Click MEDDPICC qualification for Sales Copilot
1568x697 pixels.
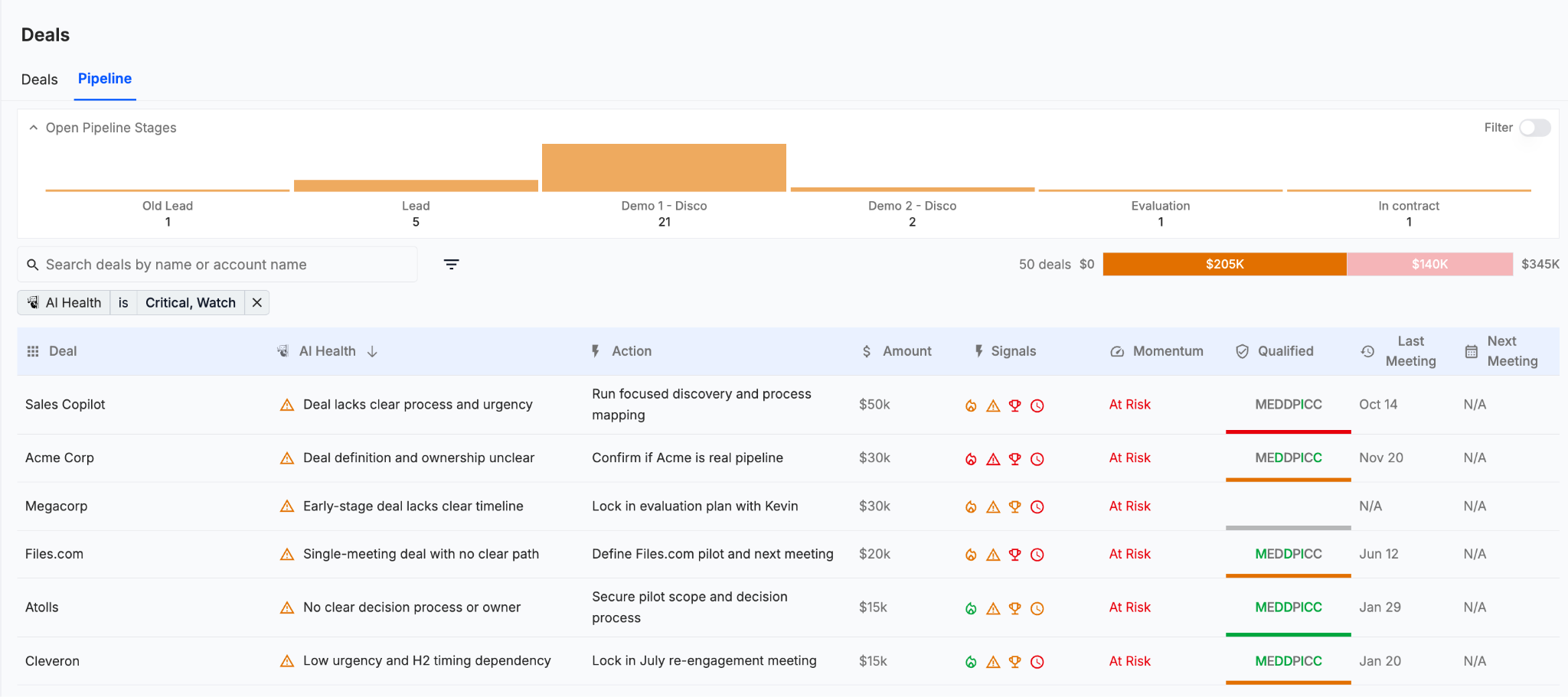pyautogui.click(x=1289, y=405)
